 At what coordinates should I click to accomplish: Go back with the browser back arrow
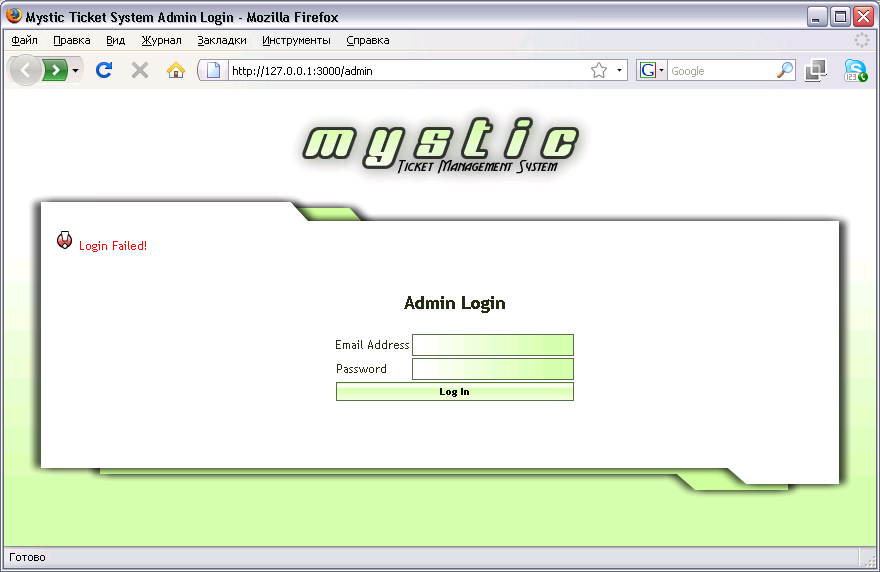25,70
